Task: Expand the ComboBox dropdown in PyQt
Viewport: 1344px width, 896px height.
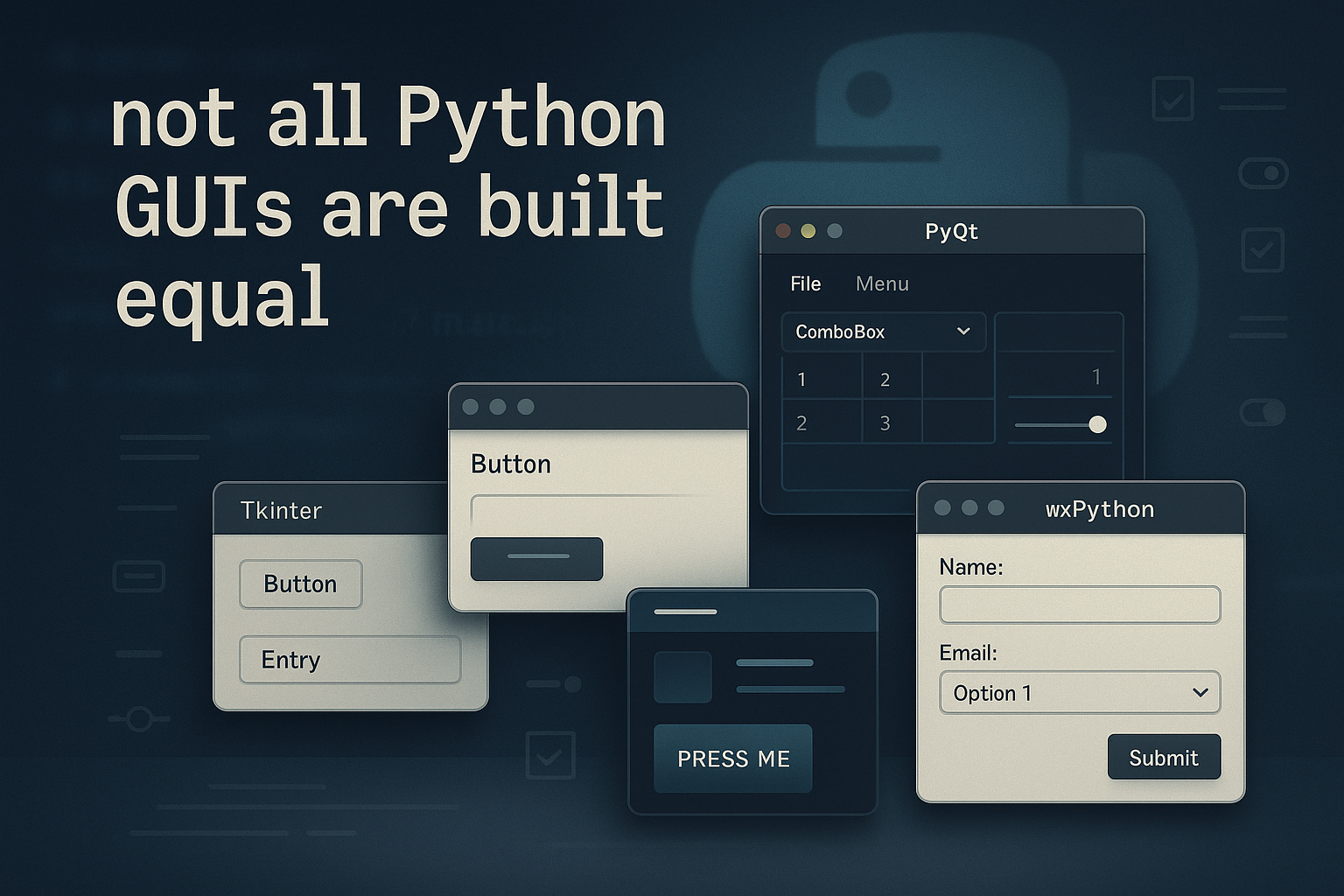Action: [884, 332]
